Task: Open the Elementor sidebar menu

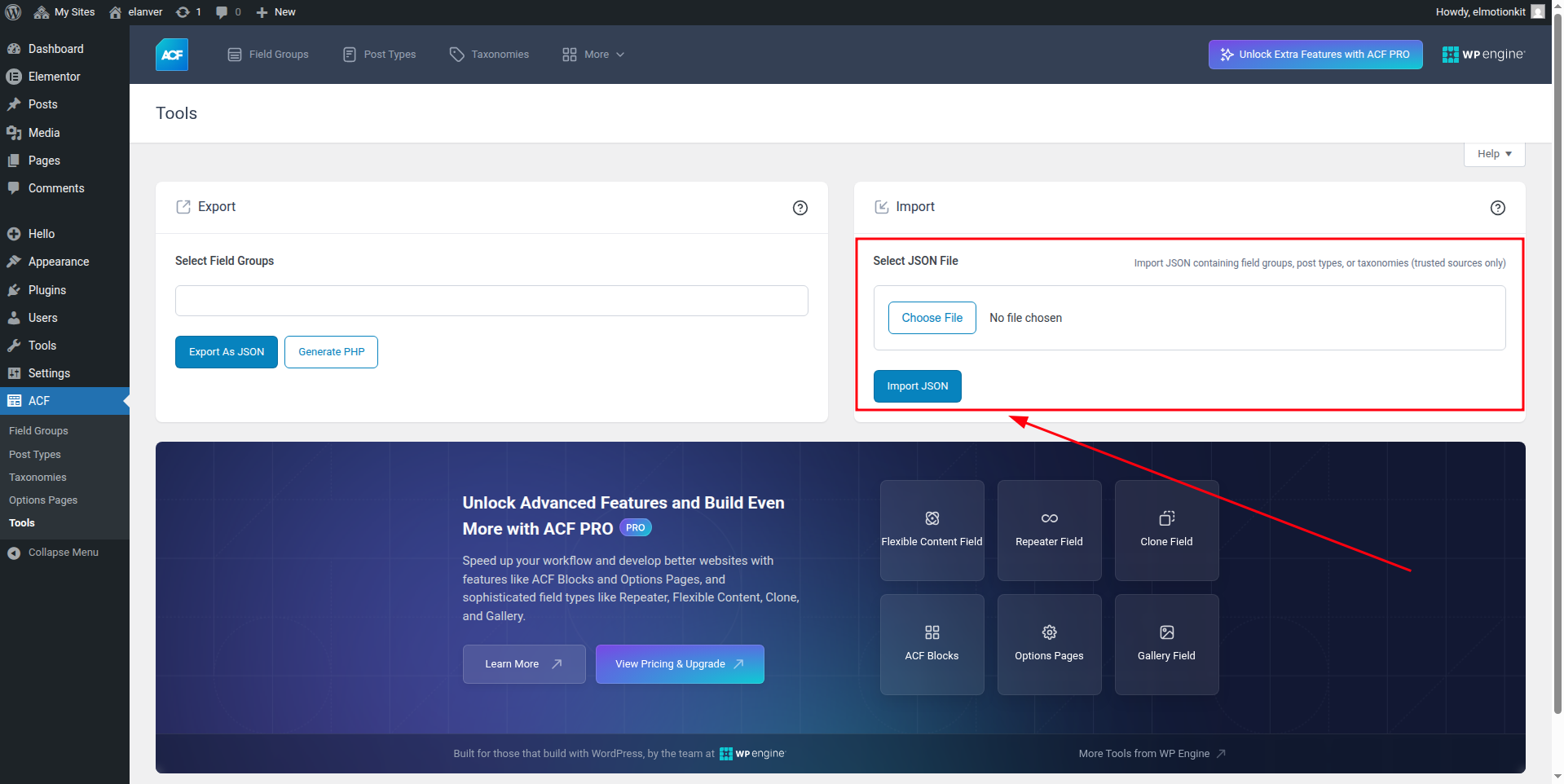Action: pos(64,77)
